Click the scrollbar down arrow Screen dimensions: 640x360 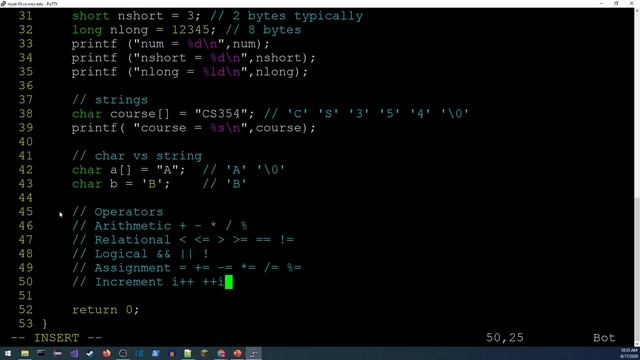coord(637,344)
